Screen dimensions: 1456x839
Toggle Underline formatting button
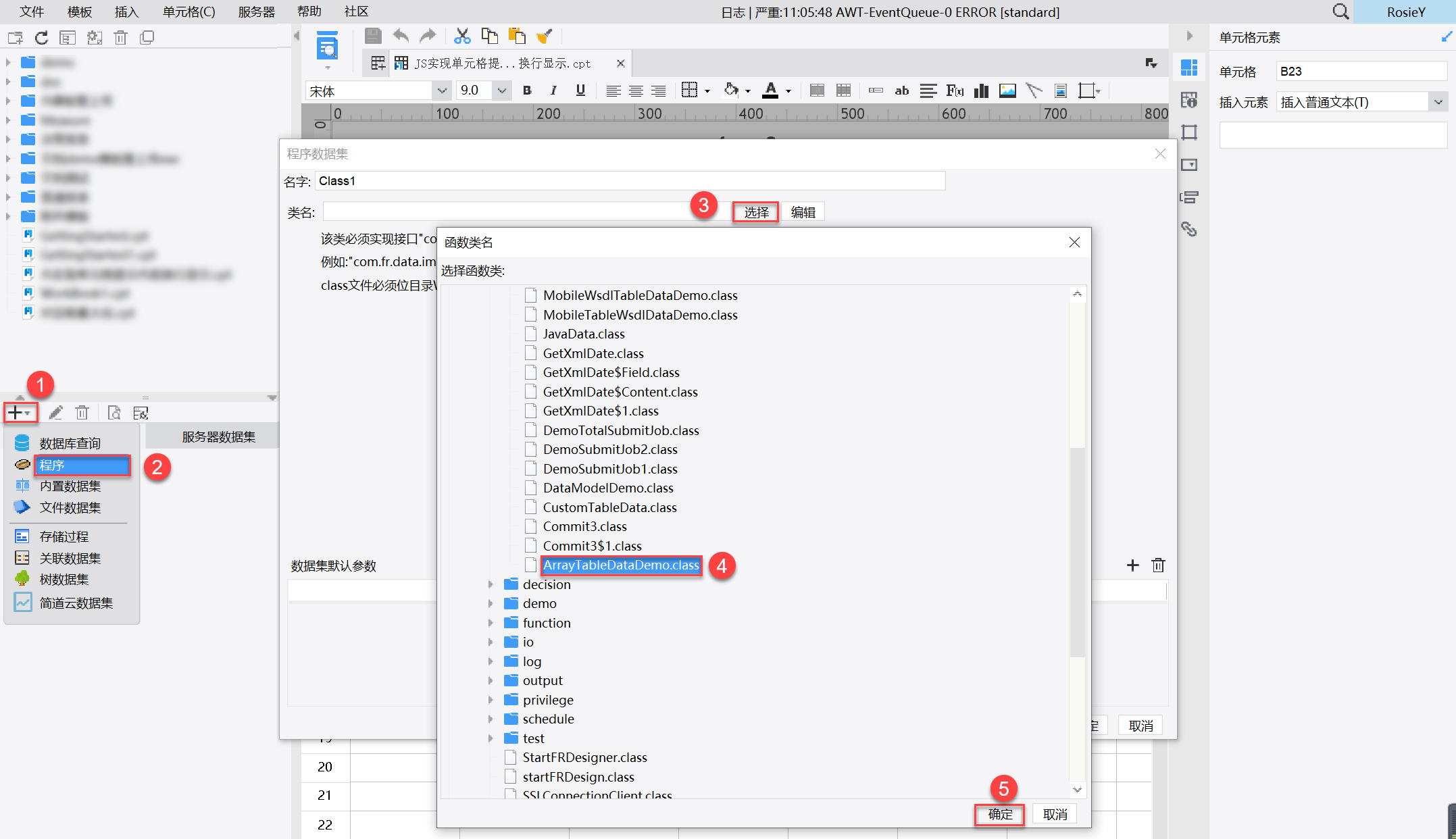580,91
